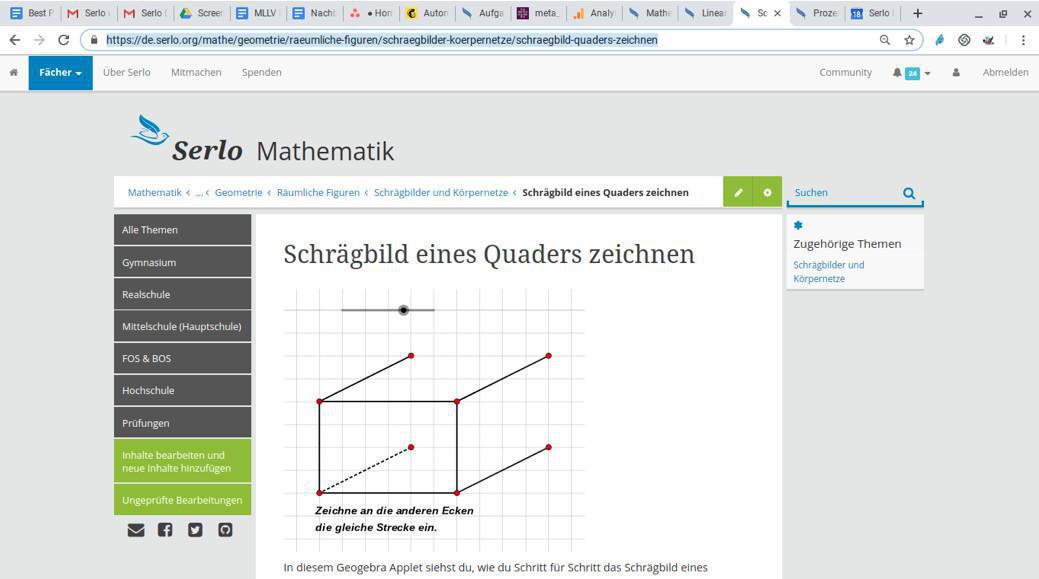
Task: Open notifications via the bell icon
Action: (896, 72)
